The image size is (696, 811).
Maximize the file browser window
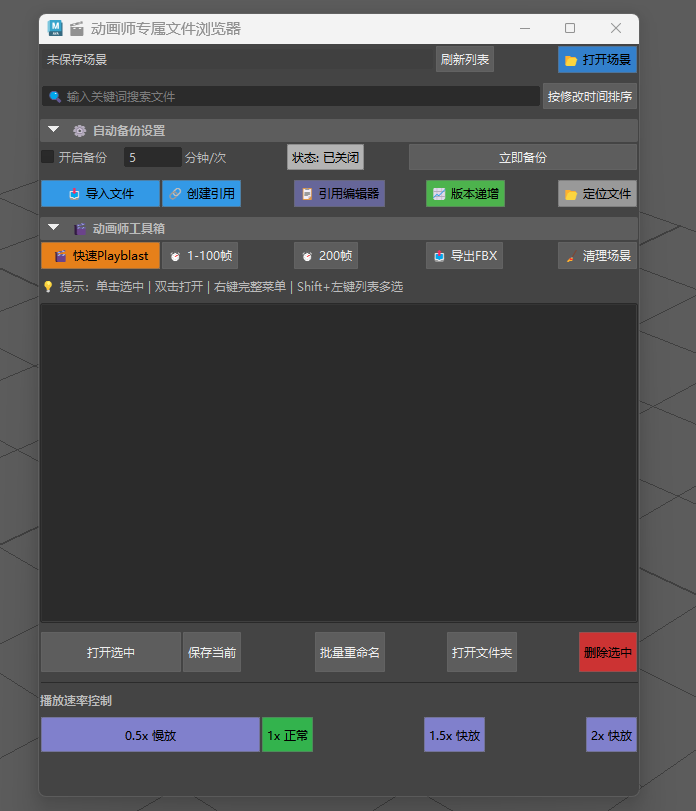[x=570, y=28]
